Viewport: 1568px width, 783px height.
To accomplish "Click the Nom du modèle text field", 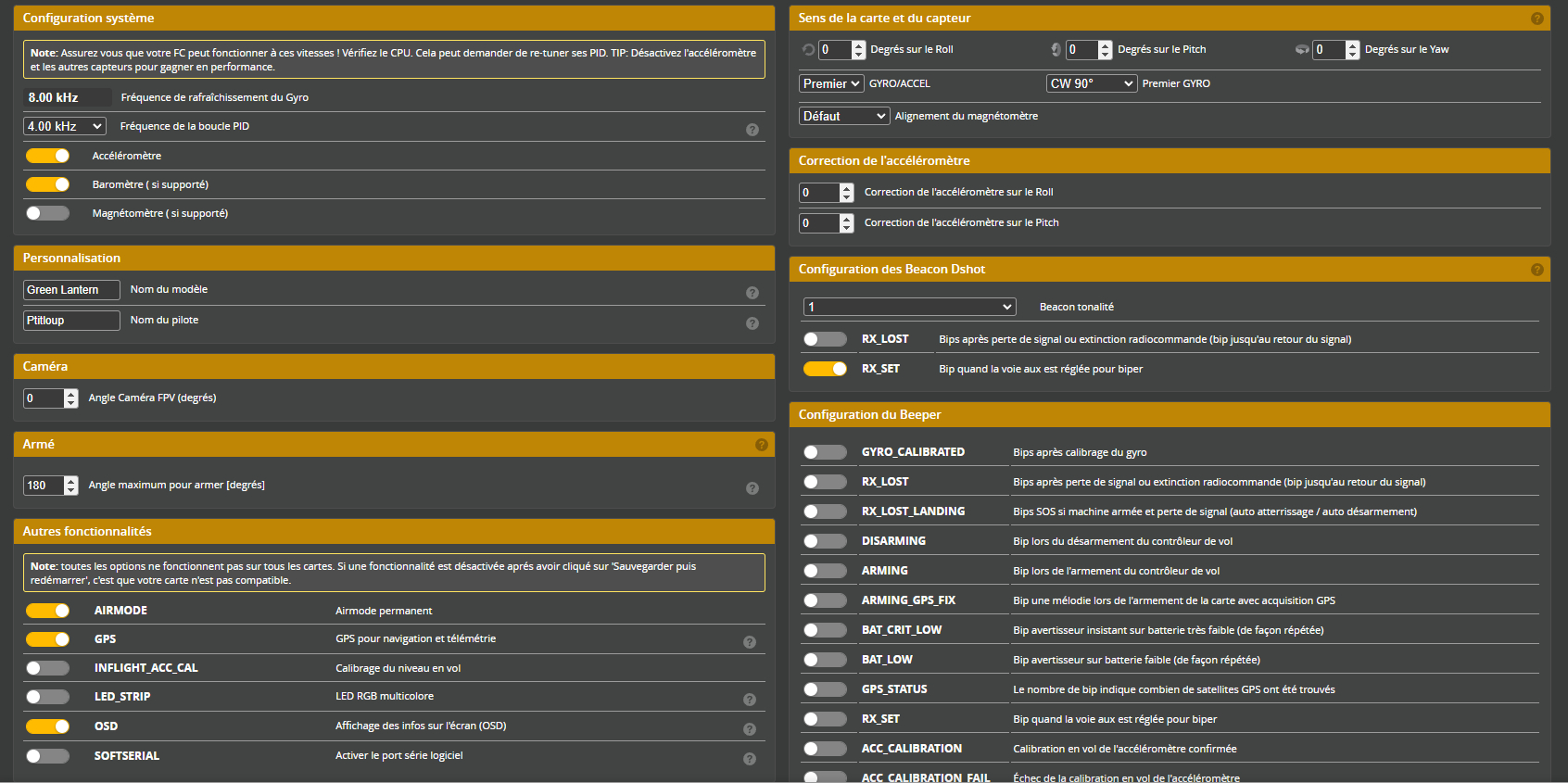I will pyautogui.click(x=71, y=290).
